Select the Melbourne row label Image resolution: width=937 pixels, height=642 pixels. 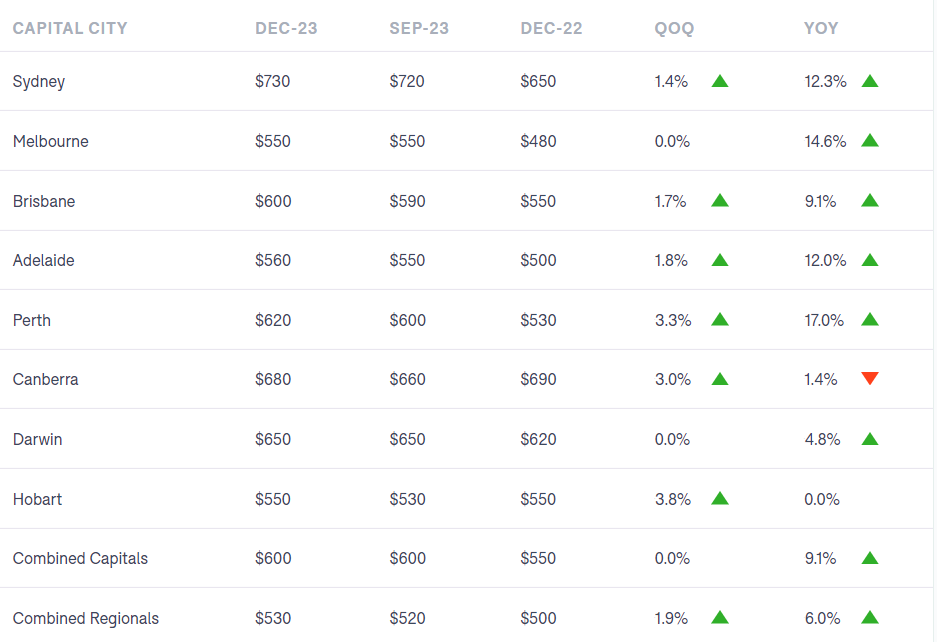[51, 141]
